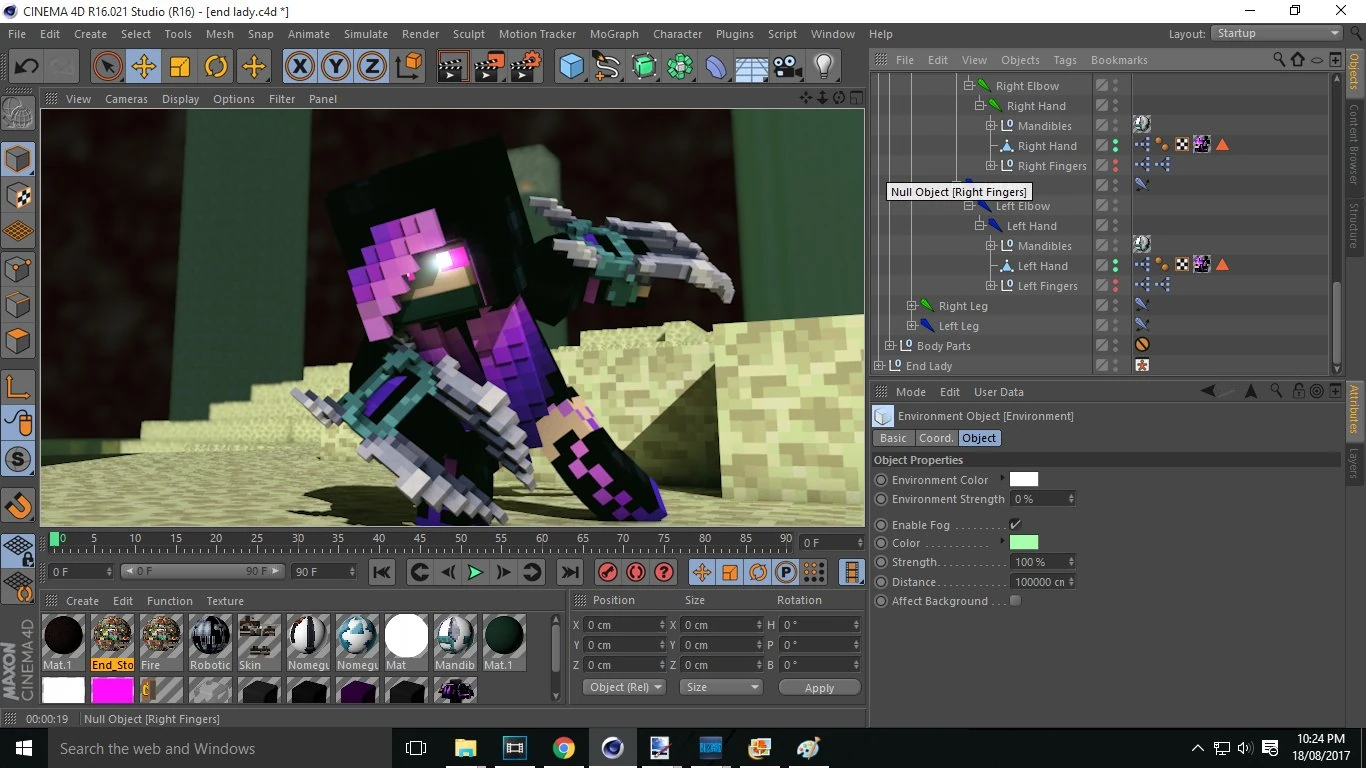Add a Floor environment object
The height and width of the screenshot is (768, 1366).
pyautogui.click(x=752, y=67)
